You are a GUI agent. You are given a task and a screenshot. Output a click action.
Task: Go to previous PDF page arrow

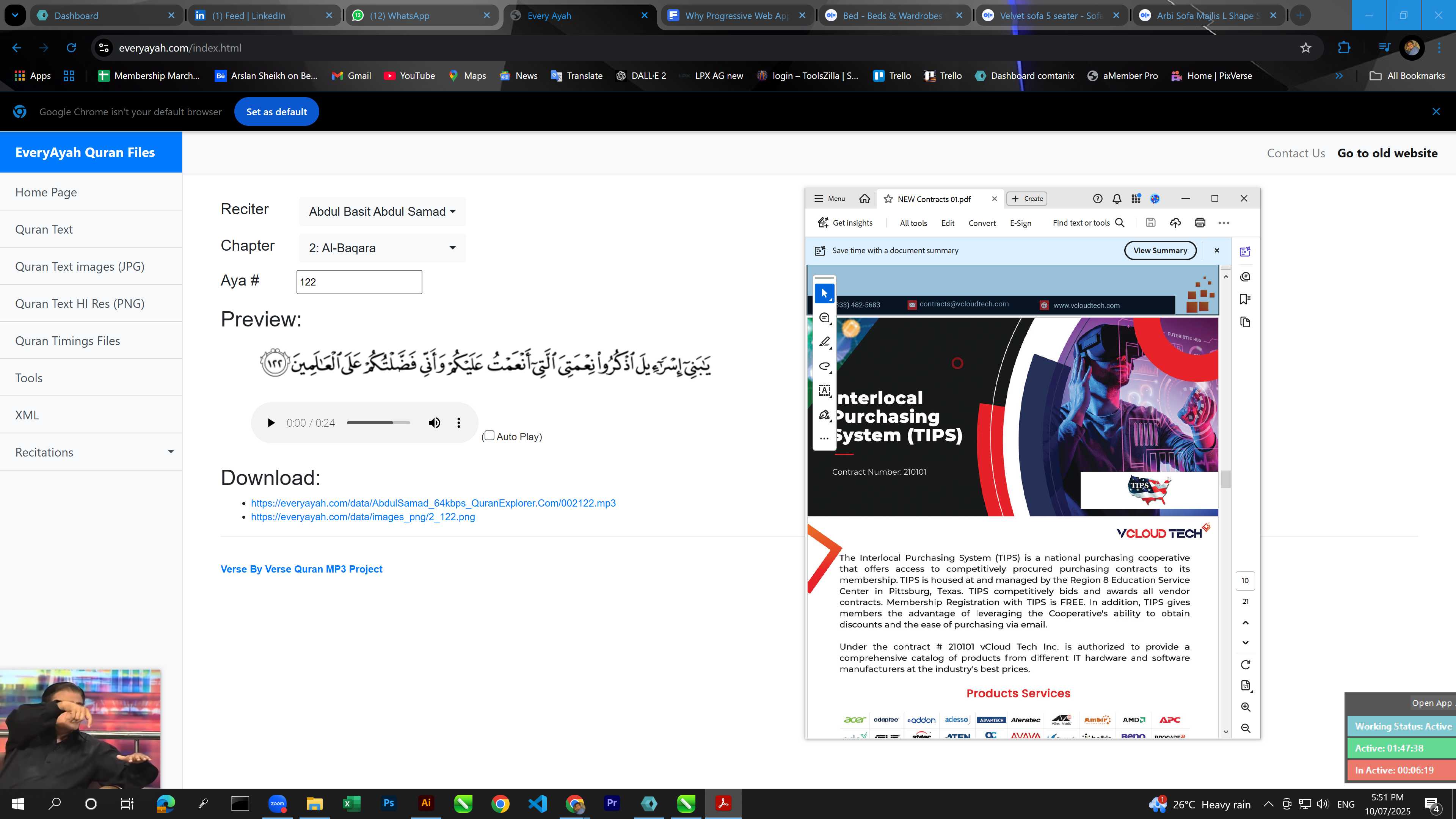tap(1246, 623)
